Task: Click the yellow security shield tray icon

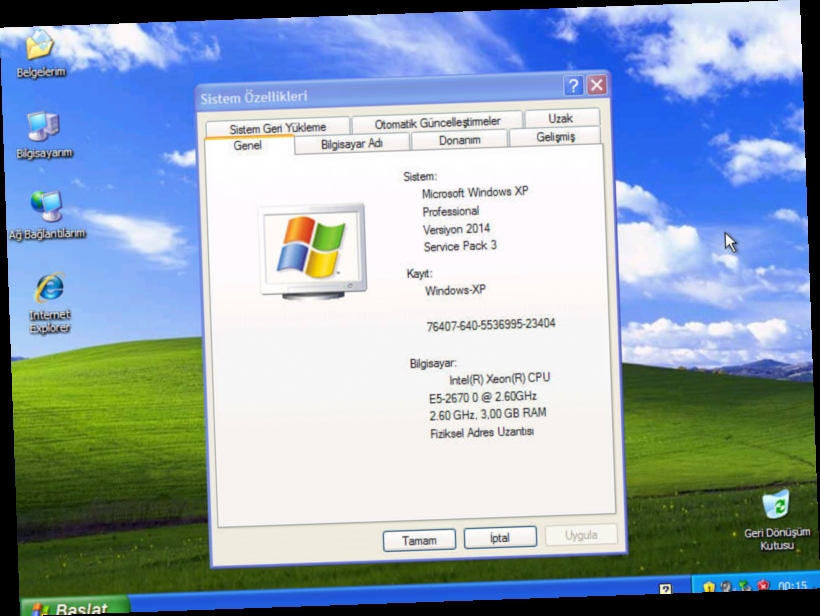Action: (x=709, y=584)
